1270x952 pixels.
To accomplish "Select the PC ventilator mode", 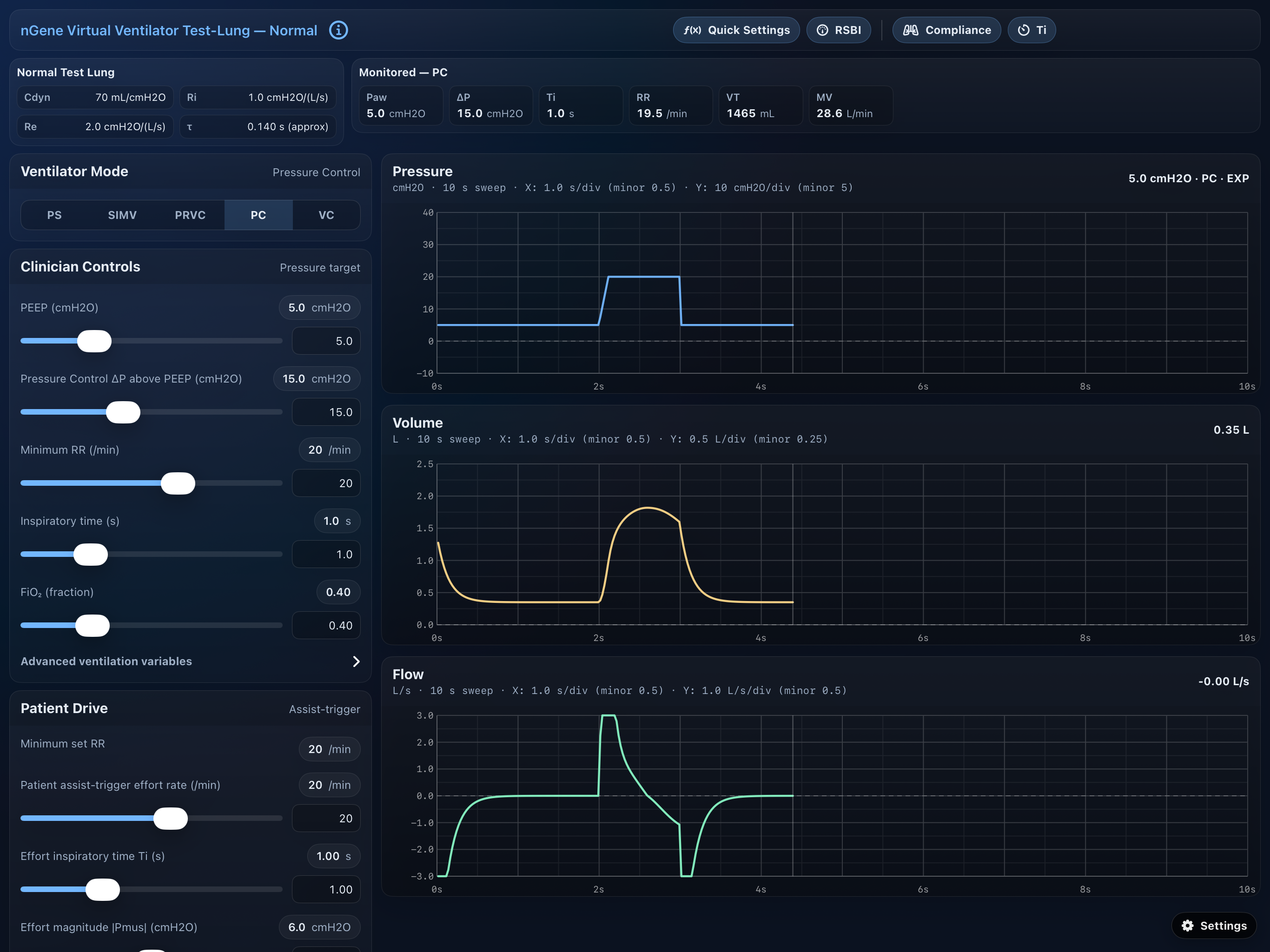I will (x=258, y=215).
